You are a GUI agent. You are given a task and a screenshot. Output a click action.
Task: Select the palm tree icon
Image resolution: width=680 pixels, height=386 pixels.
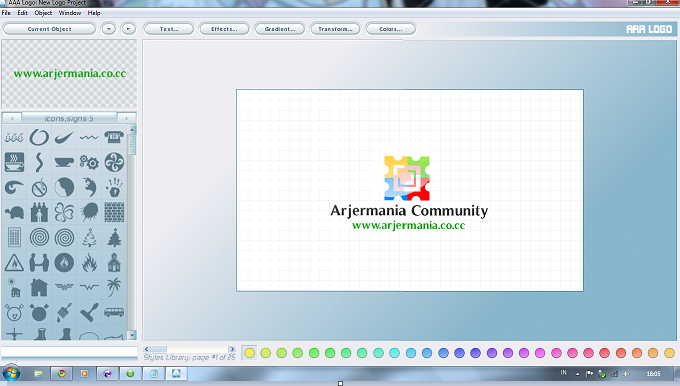pyautogui.click(x=114, y=287)
